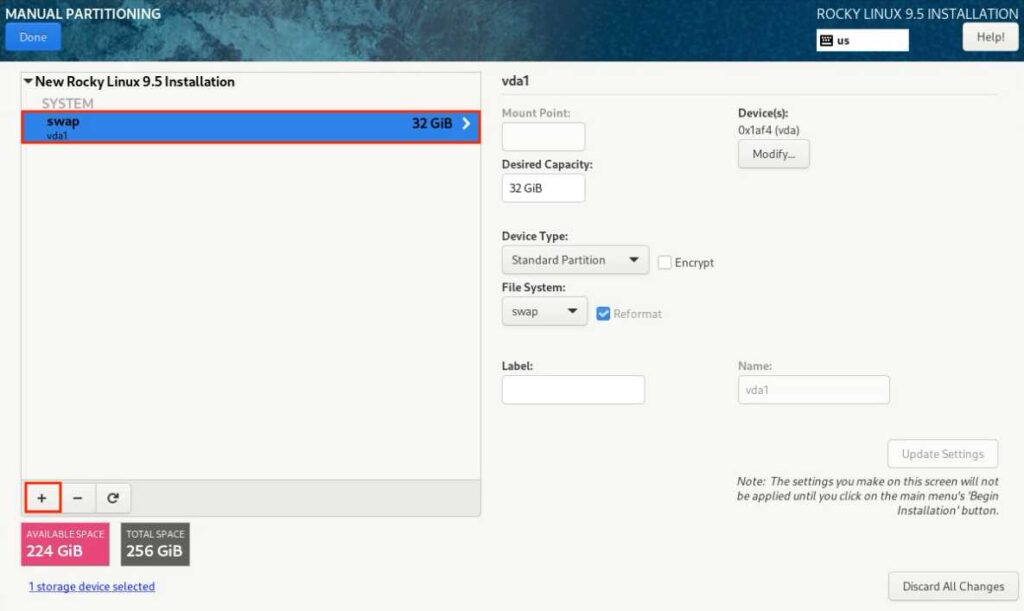The height and width of the screenshot is (611, 1024).
Task: Click the remove mount point minus button
Action: coord(78,498)
